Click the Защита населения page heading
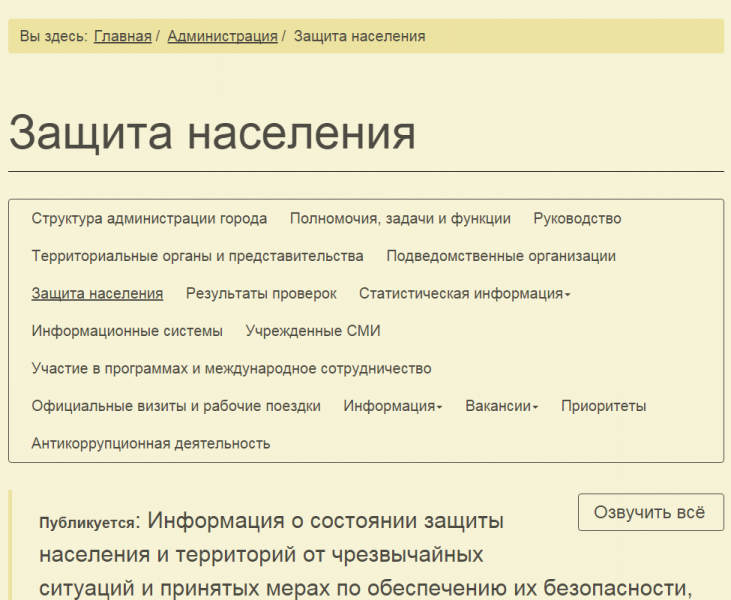Viewport: 731px width, 600px height. click(x=212, y=133)
